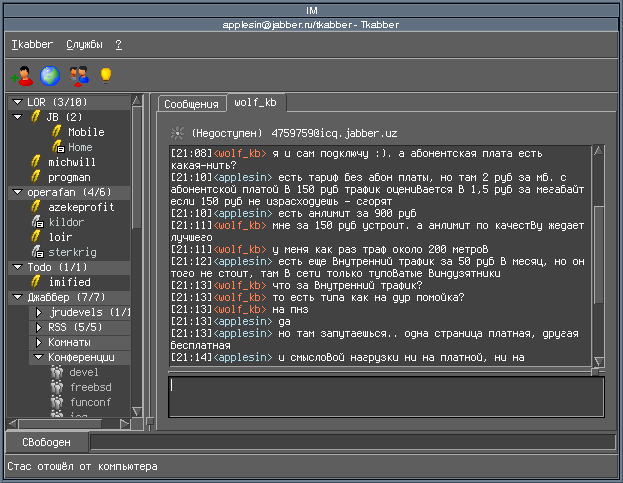Viewport: 623px width, 483px height.
Task: Click the Add user toolbar icon
Action: coord(21,75)
